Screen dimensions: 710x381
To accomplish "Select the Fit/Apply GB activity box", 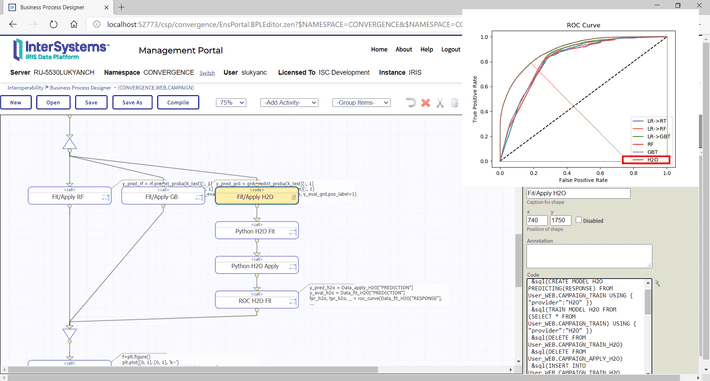I will pos(163,196).
